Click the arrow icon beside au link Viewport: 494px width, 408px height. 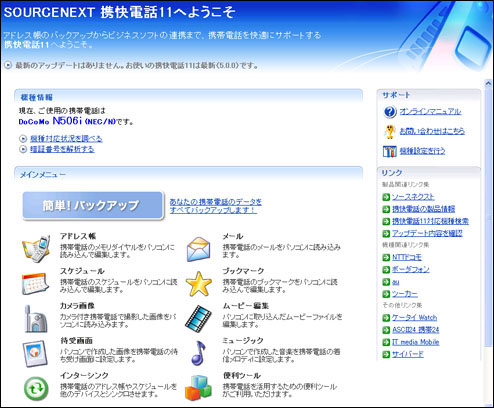[x=386, y=282]
